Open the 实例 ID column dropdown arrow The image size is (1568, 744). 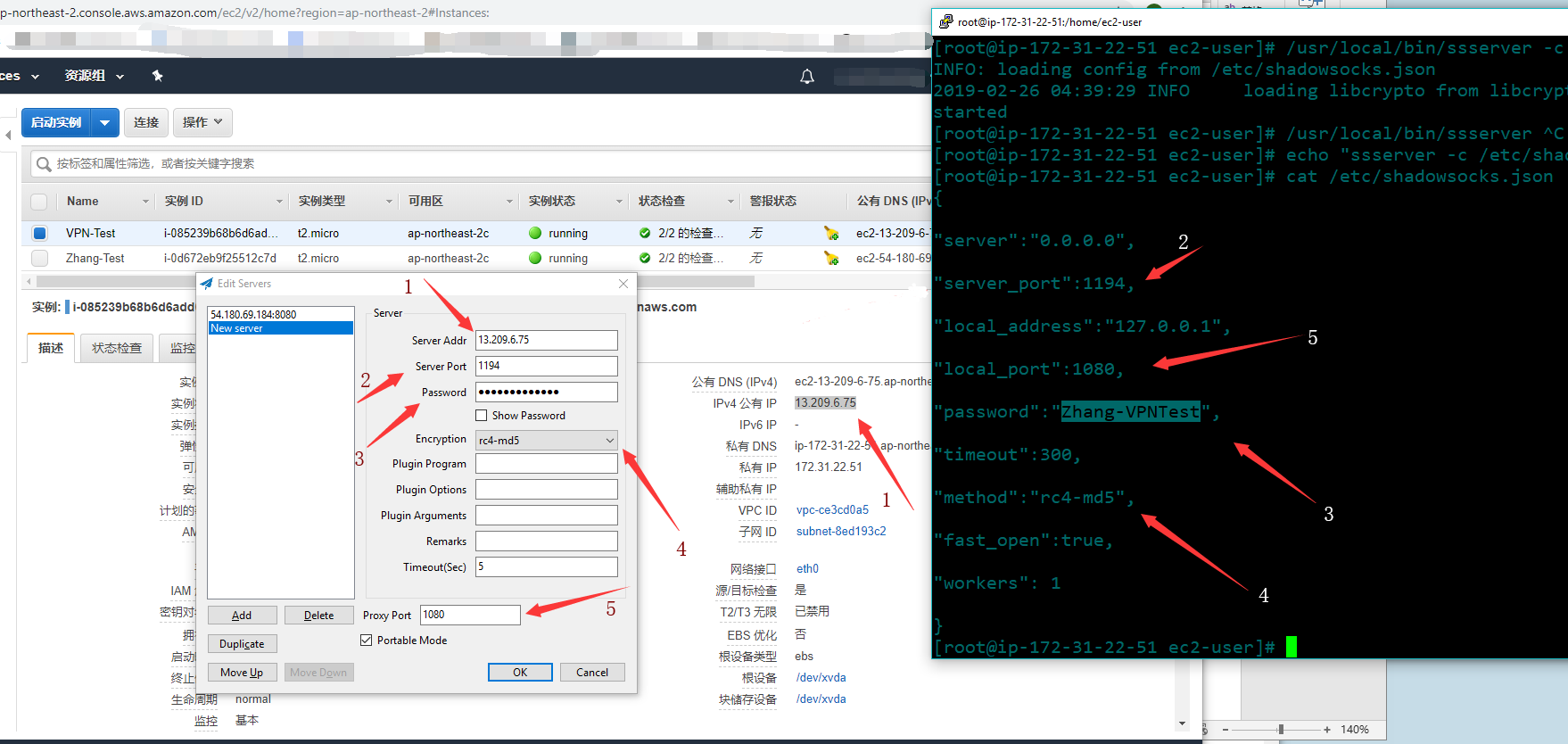coord(279,202)
